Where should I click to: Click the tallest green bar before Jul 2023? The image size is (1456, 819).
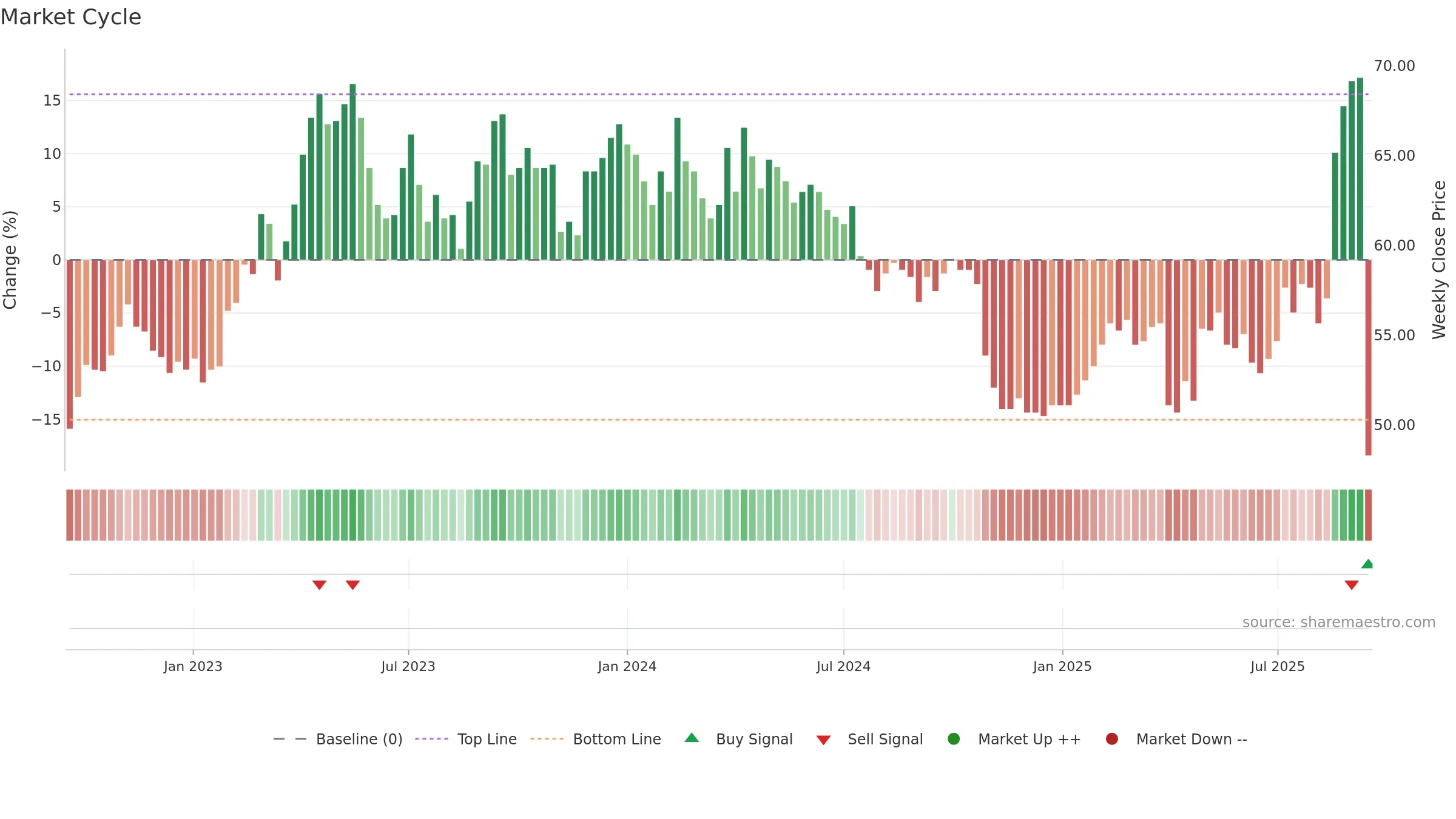pos(352,172)
